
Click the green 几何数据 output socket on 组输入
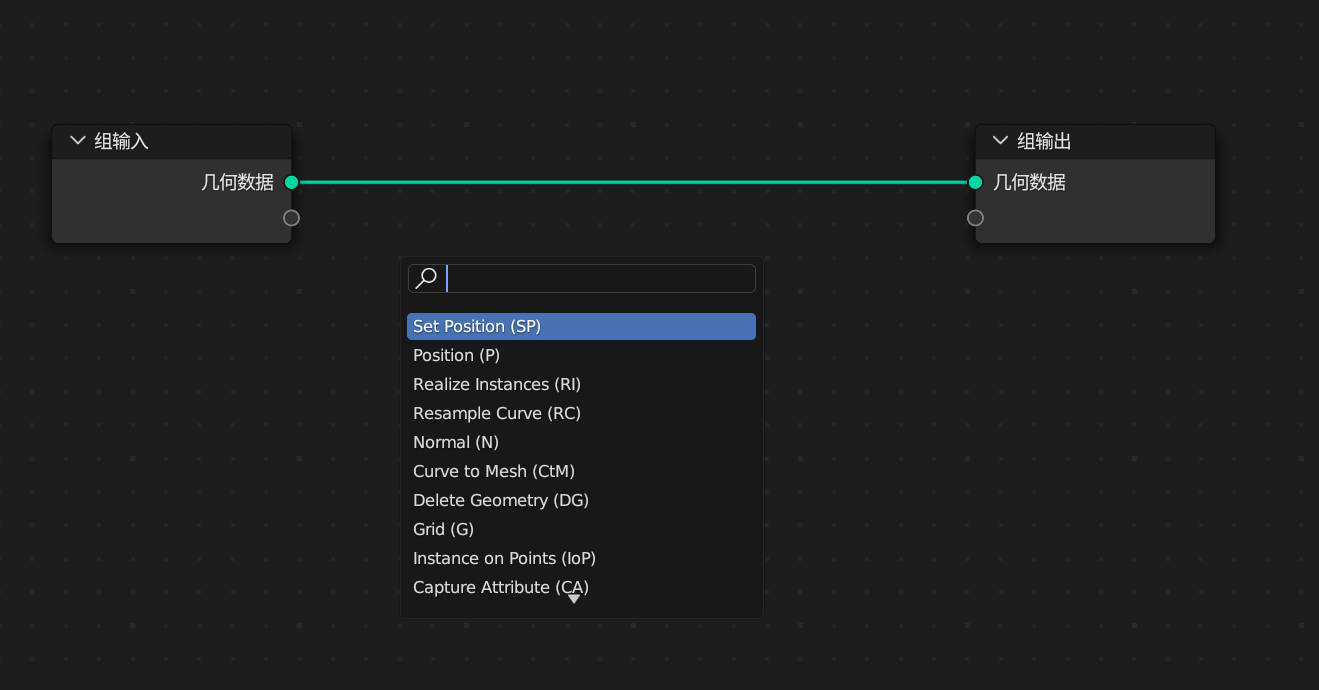point(291,182)
